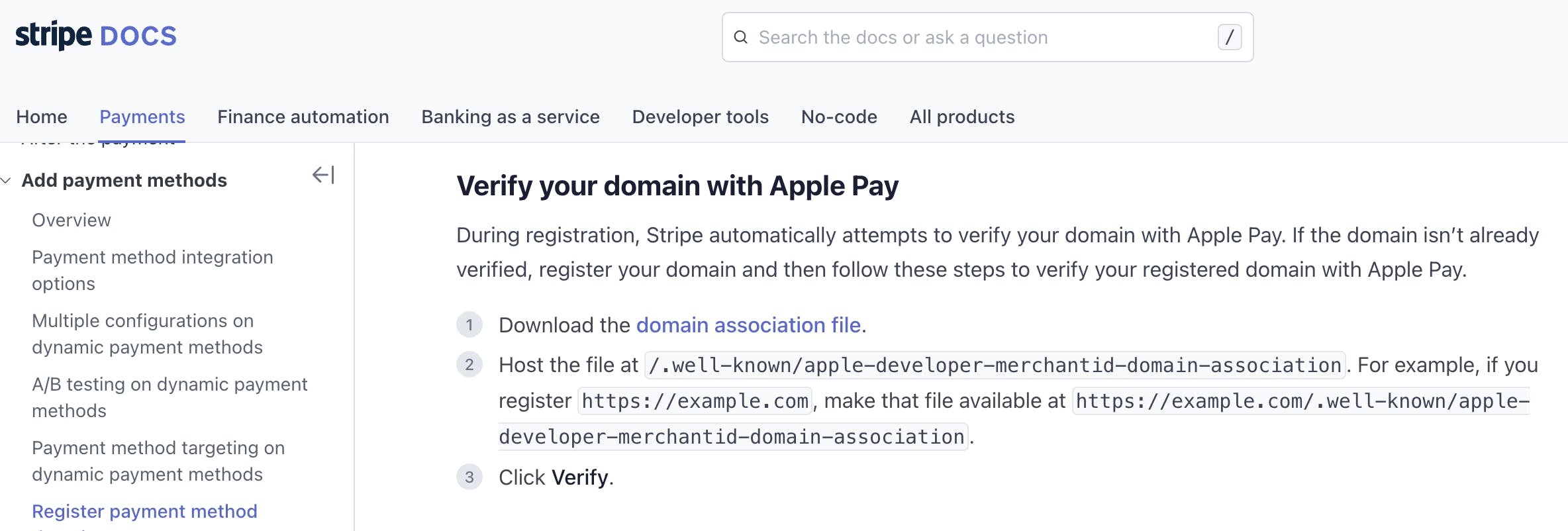1568x531 pixels.
Task: Select the No-code tab
Action: (839, 117)
